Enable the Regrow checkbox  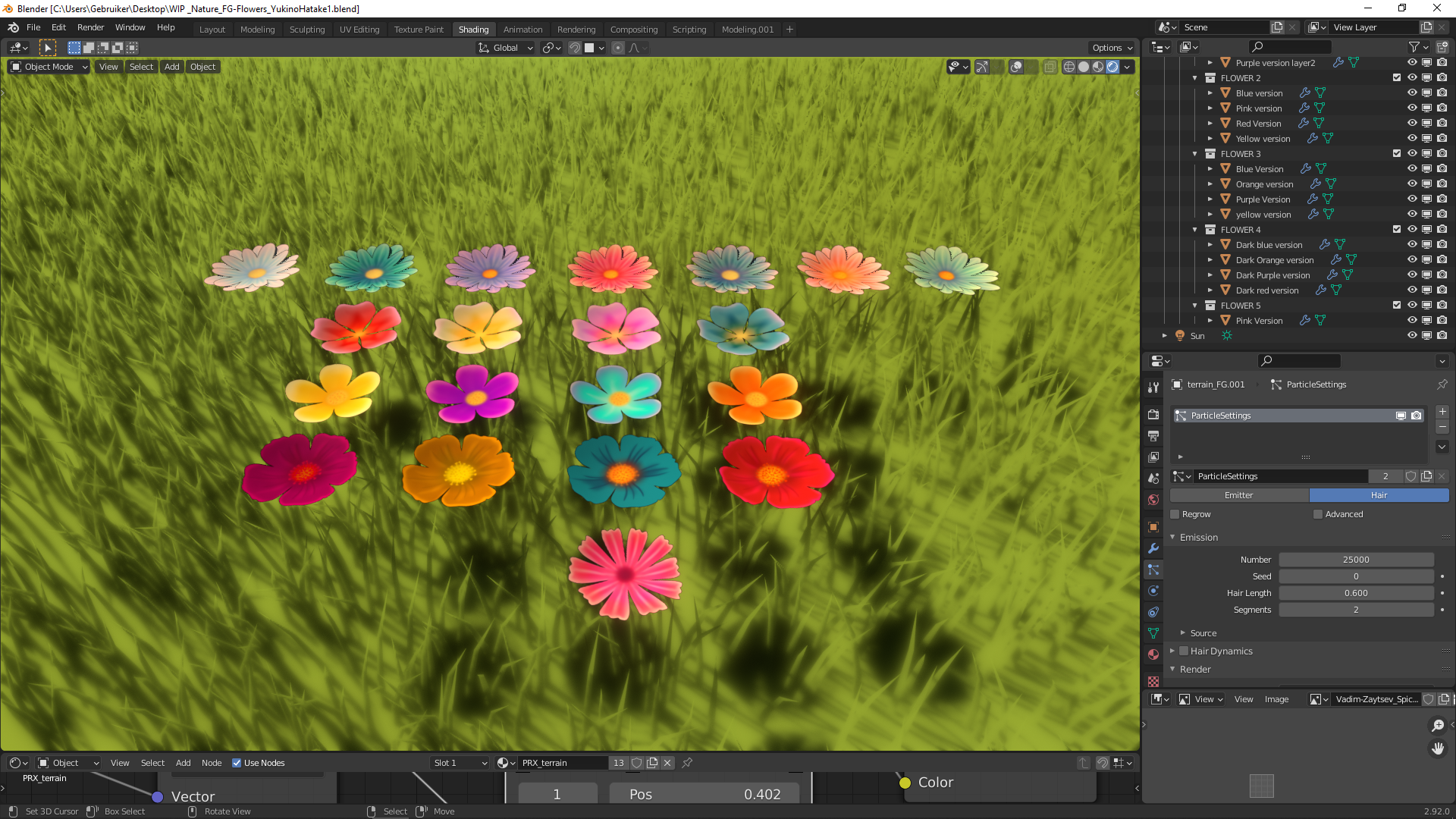[x=1175, y=514]
